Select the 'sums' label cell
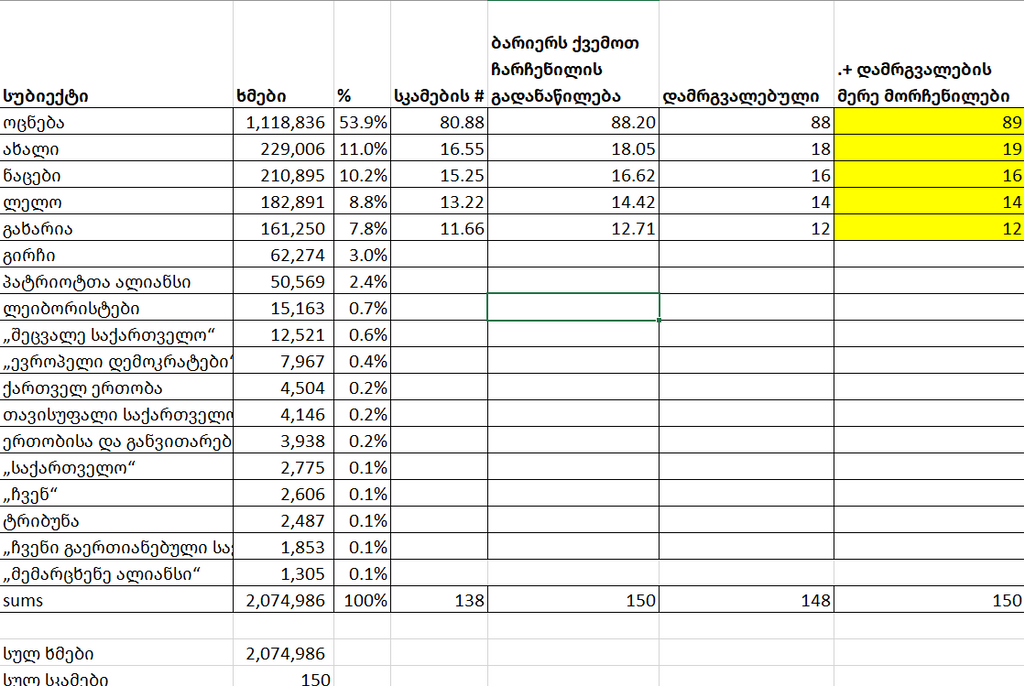Image resolution: width=1024 pixels, height=686 pixels. [116, 600]
